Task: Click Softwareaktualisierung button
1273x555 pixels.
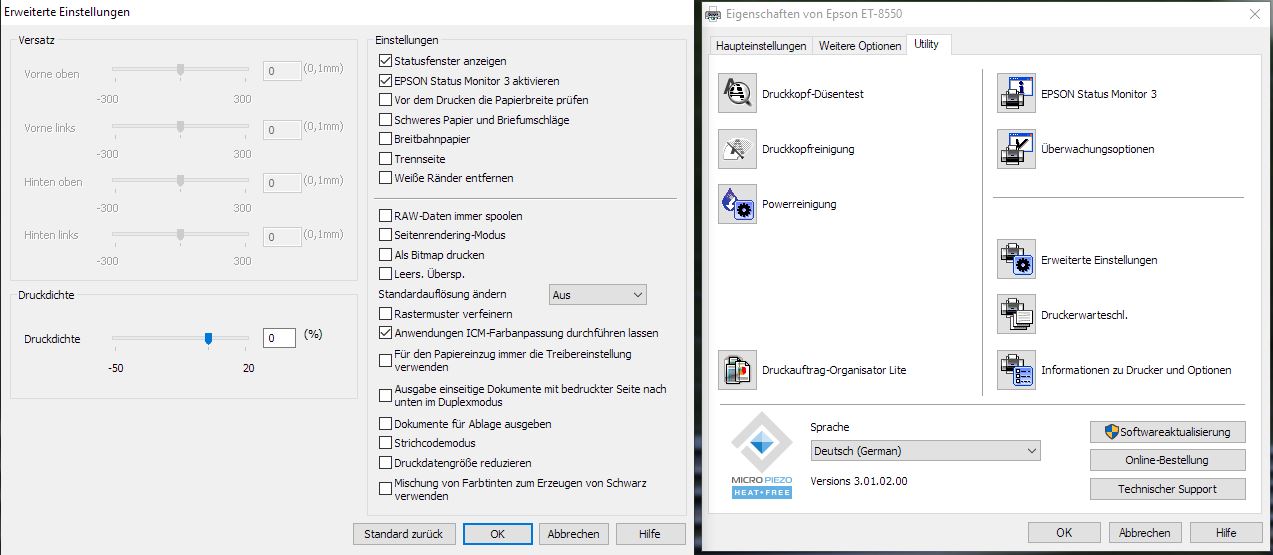Action: (x=1168, y=432)
